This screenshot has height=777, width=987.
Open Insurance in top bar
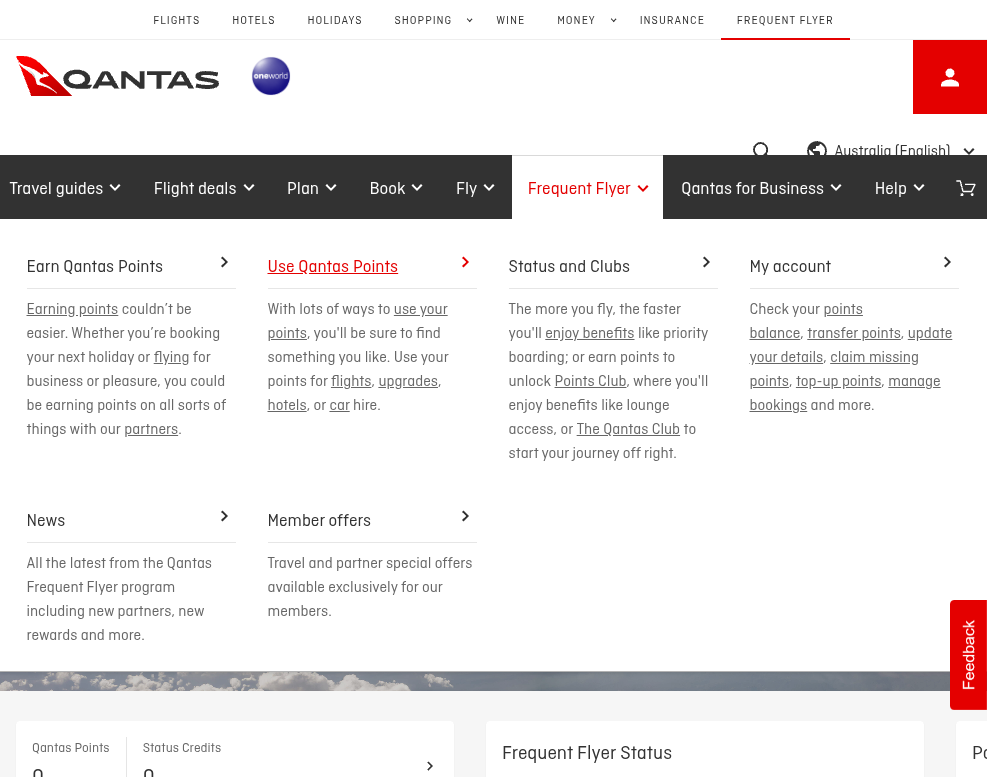point(672,20)
